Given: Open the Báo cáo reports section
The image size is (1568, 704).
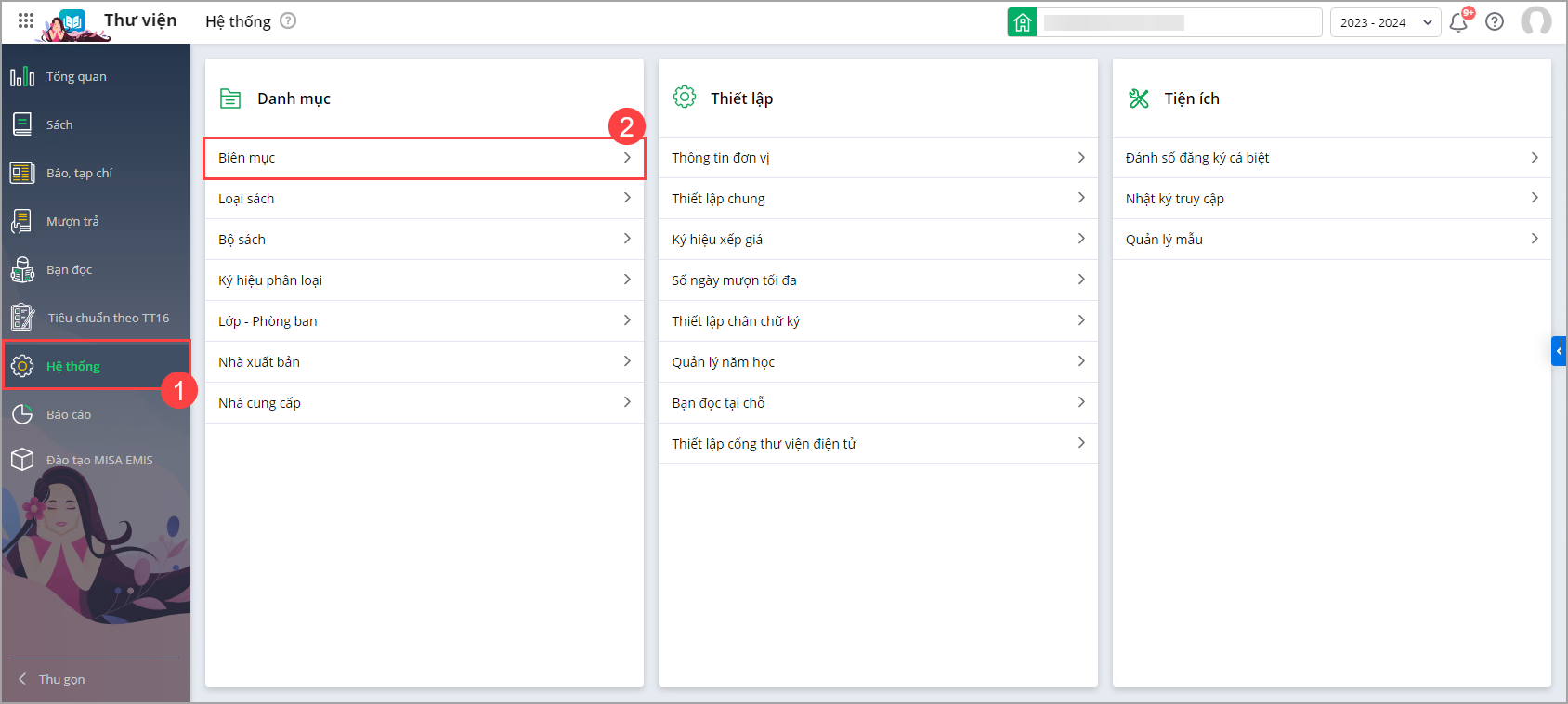Looking at the screenshot, I should click(69, 415).
